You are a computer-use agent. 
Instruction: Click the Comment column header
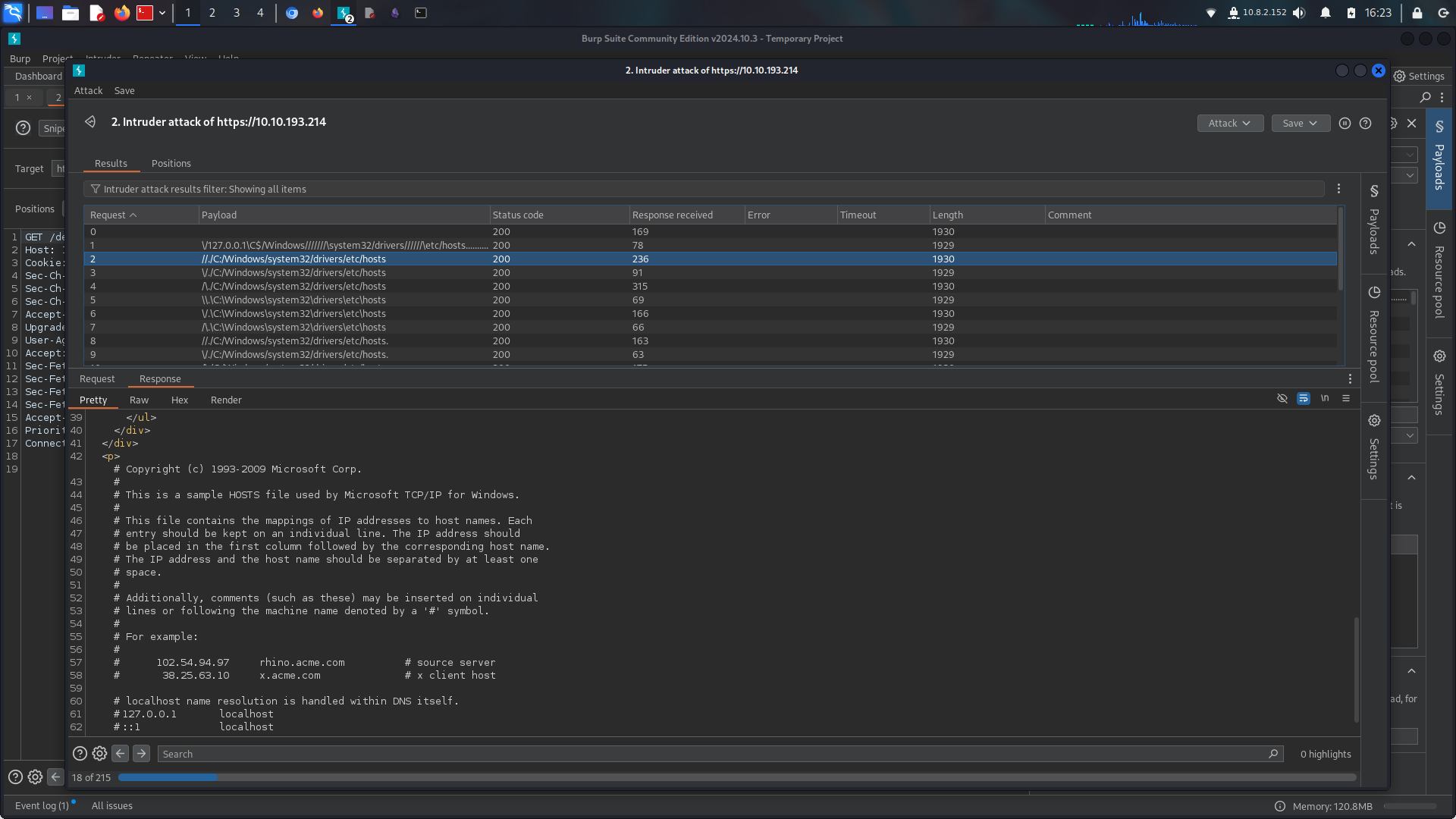coord(1191,215)
